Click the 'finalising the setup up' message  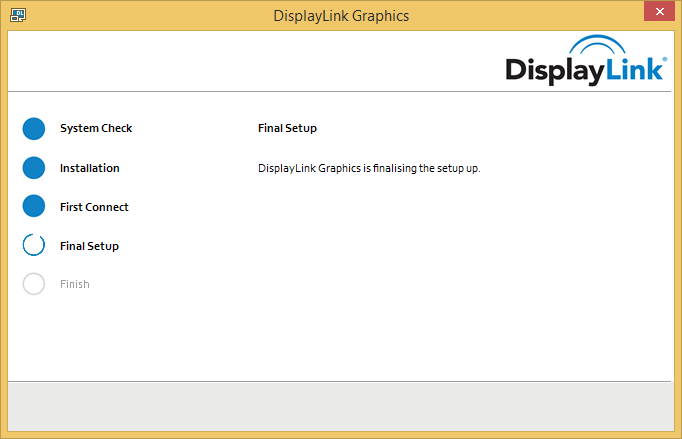(x=369, y=168)
